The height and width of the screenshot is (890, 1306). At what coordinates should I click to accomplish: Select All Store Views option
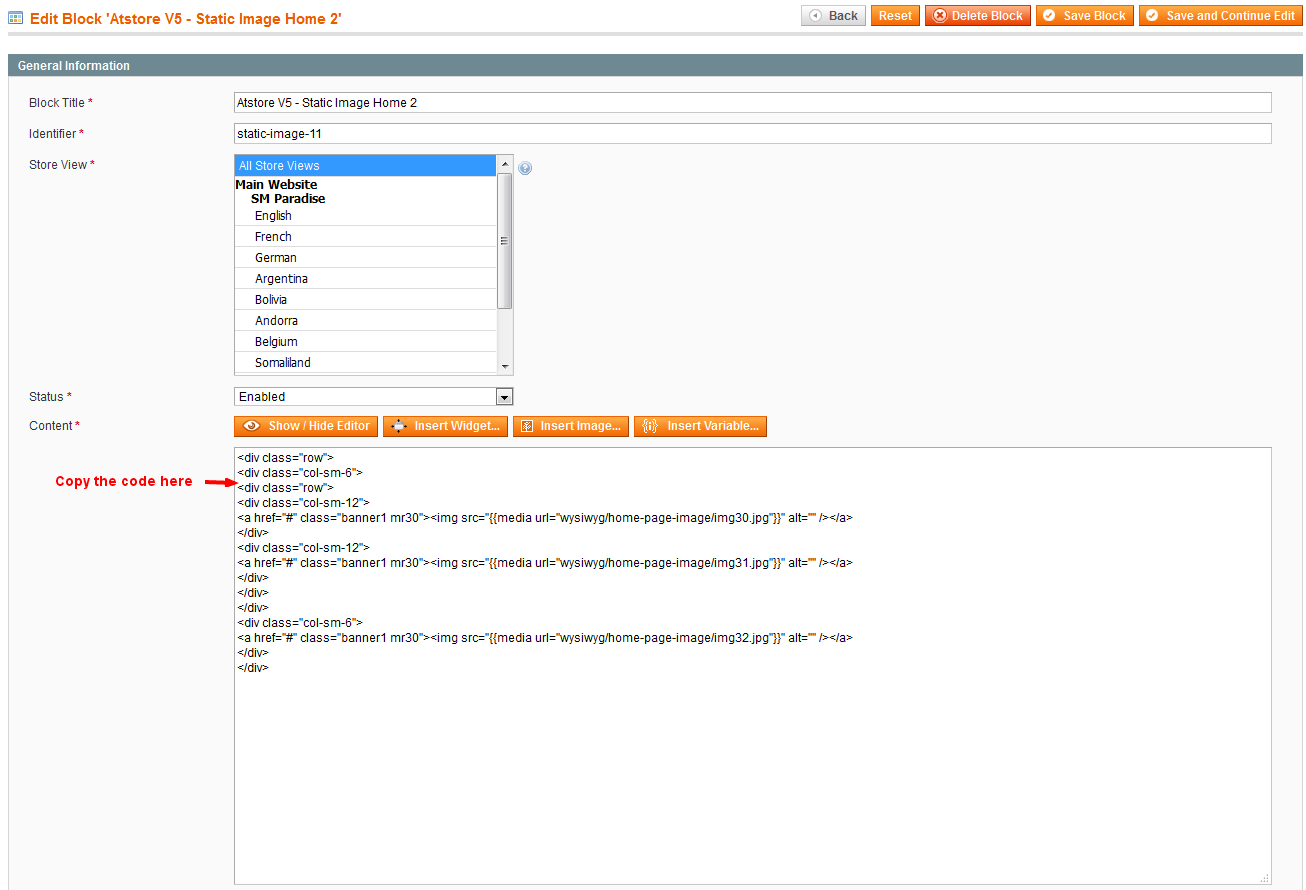365,166
